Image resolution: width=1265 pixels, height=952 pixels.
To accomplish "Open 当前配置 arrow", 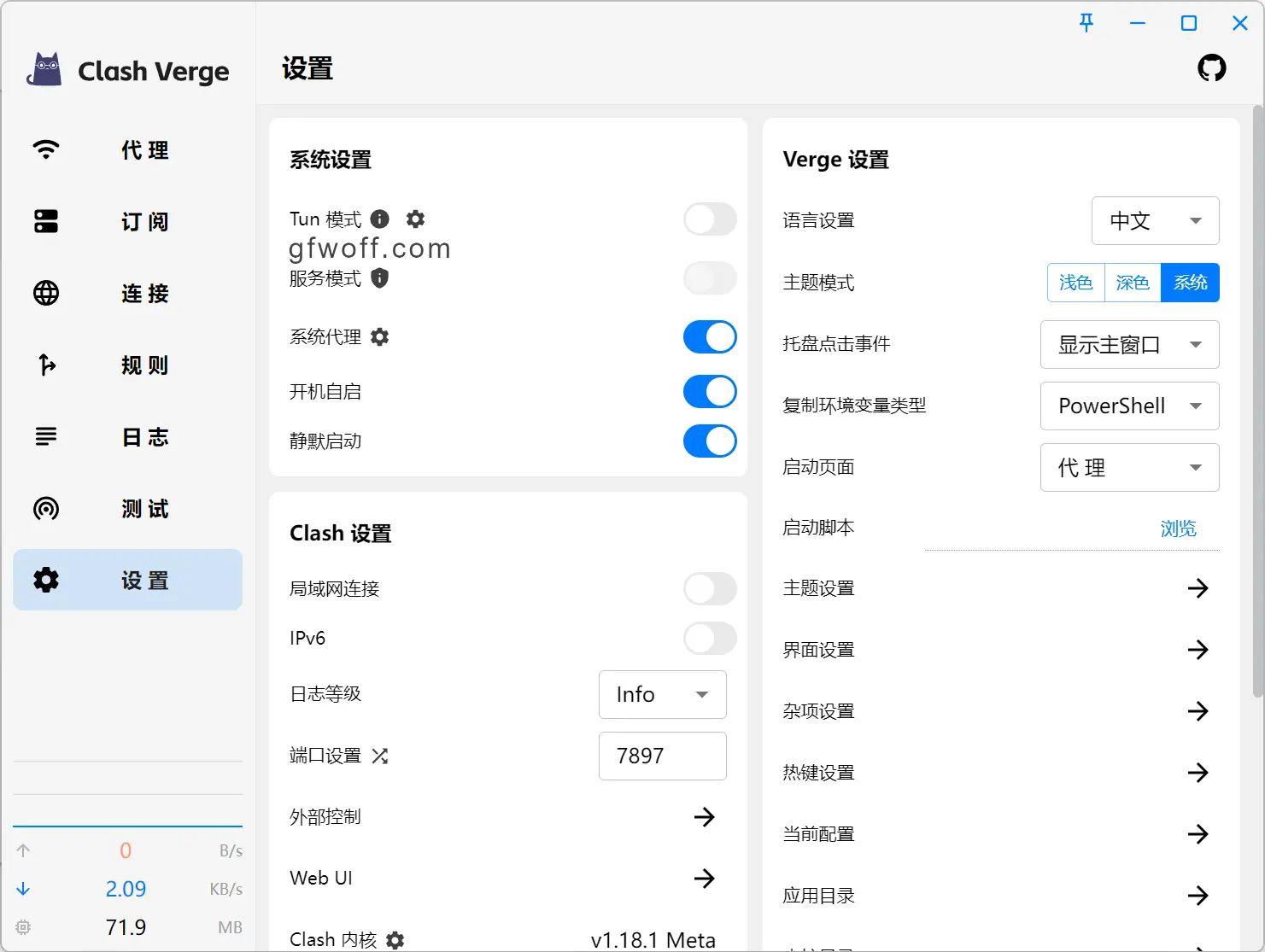I will click(x=1198, y=834).
